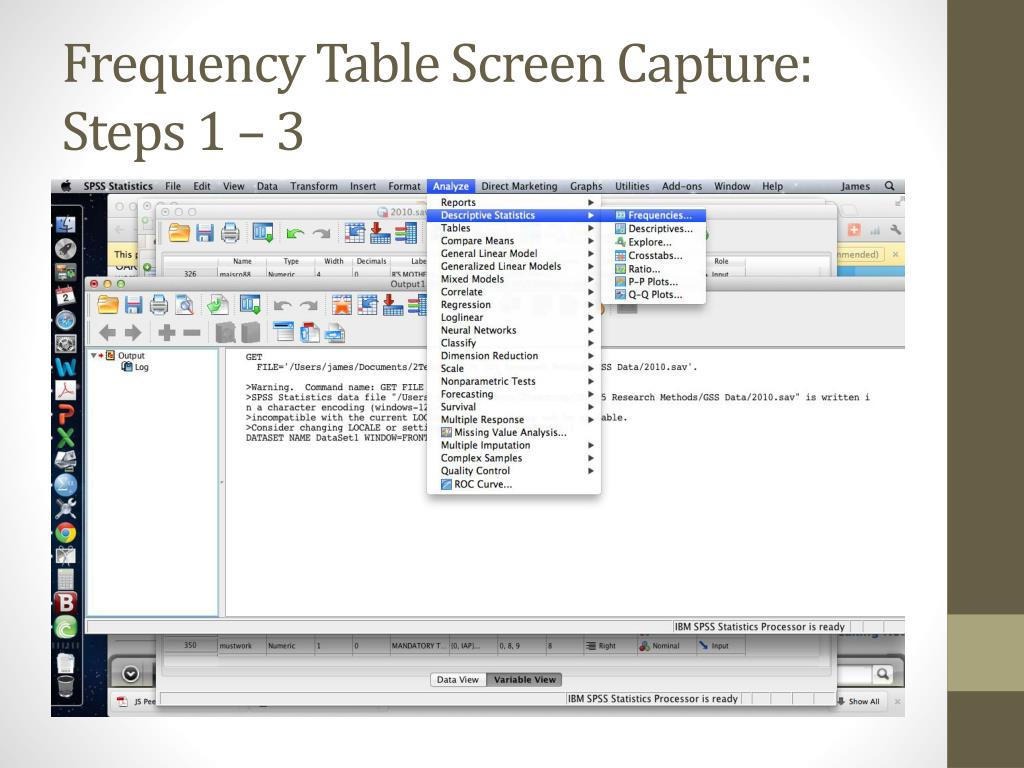1024x768 pixels.
Task: Open Tables submenu arrow
Action: click(590, 228)
